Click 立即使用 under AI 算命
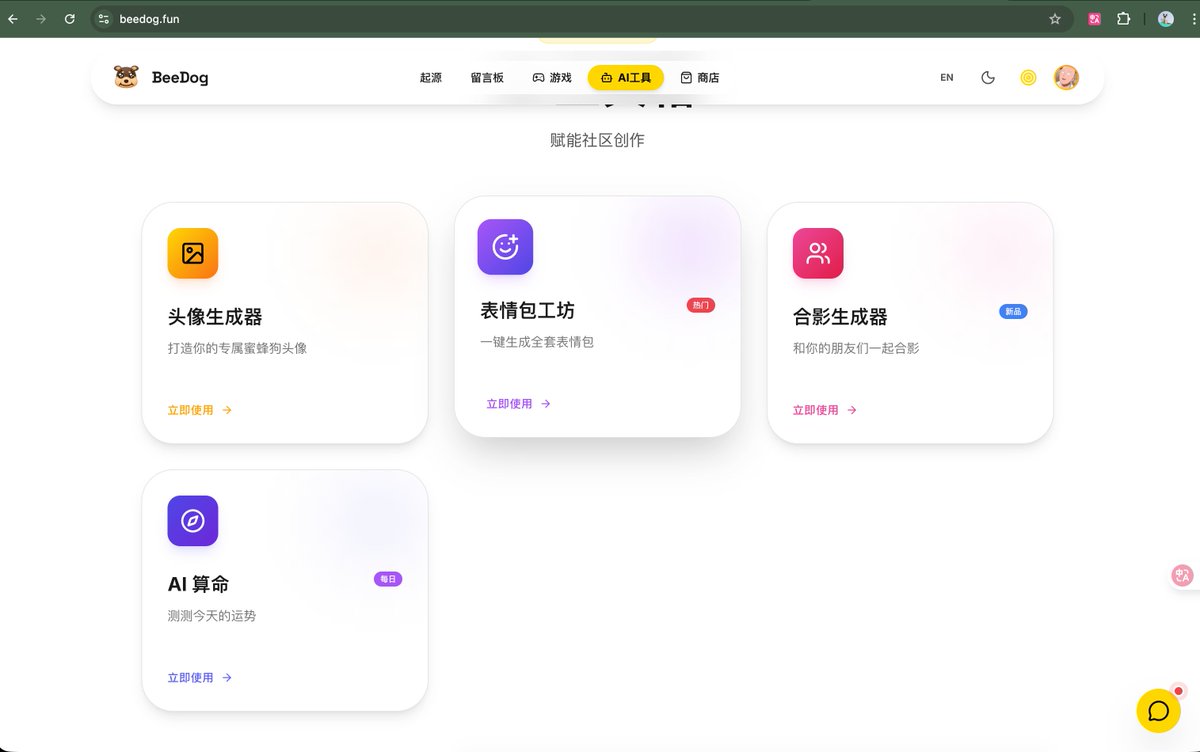Screen dimensions: 1200x752 point(190,678)
